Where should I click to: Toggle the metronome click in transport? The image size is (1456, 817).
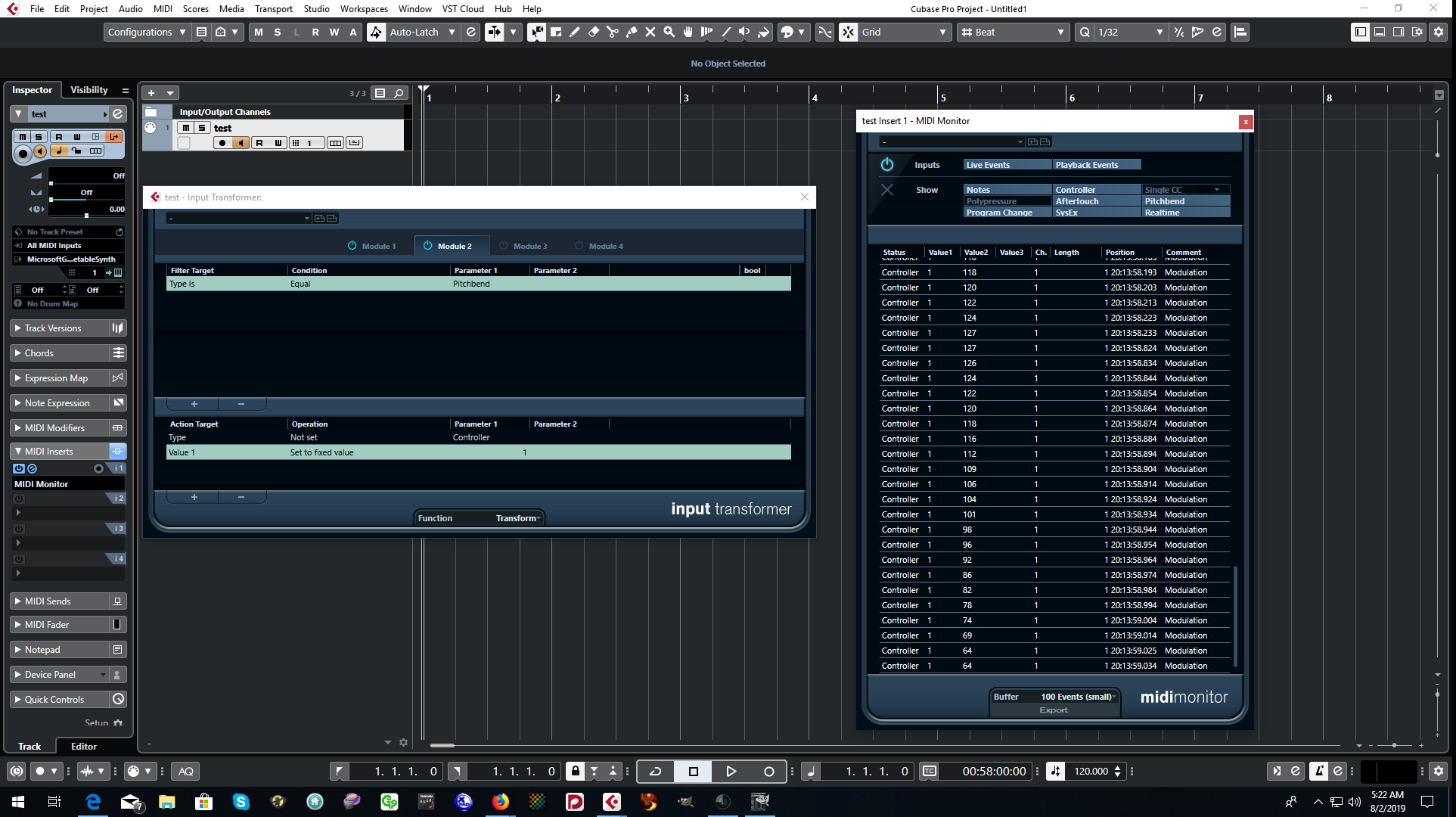[x=1319, y=771]
